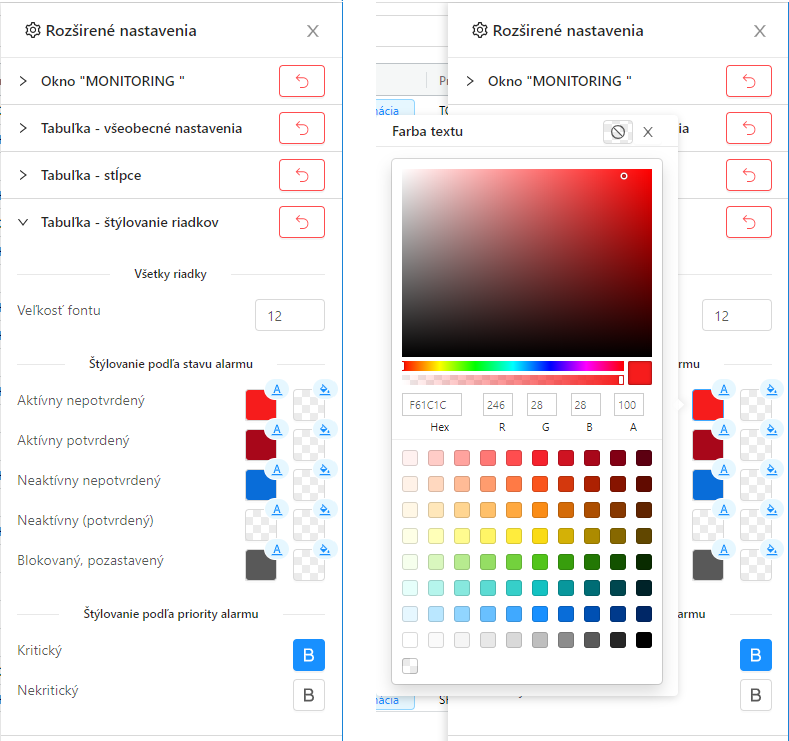This screenshot has height=741, width=789.
Task: Enable bold for Nekritický priority in left panel
Action: [x=308, y=695]
